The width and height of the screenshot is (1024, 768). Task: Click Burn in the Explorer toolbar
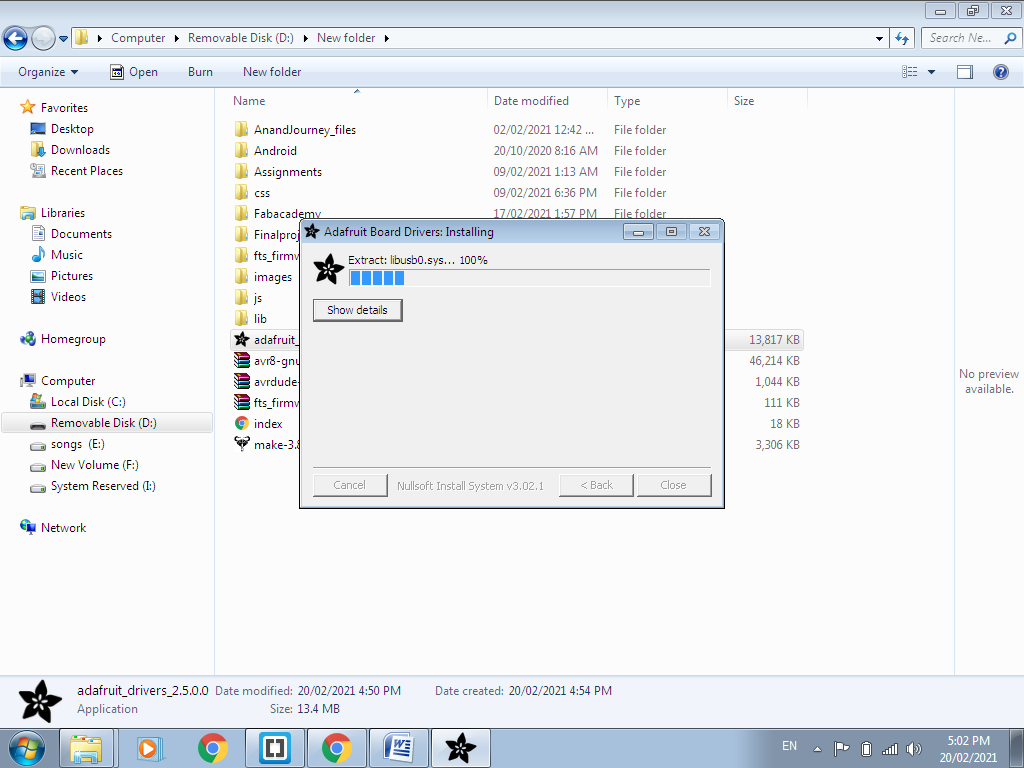(x=200, y=72)
